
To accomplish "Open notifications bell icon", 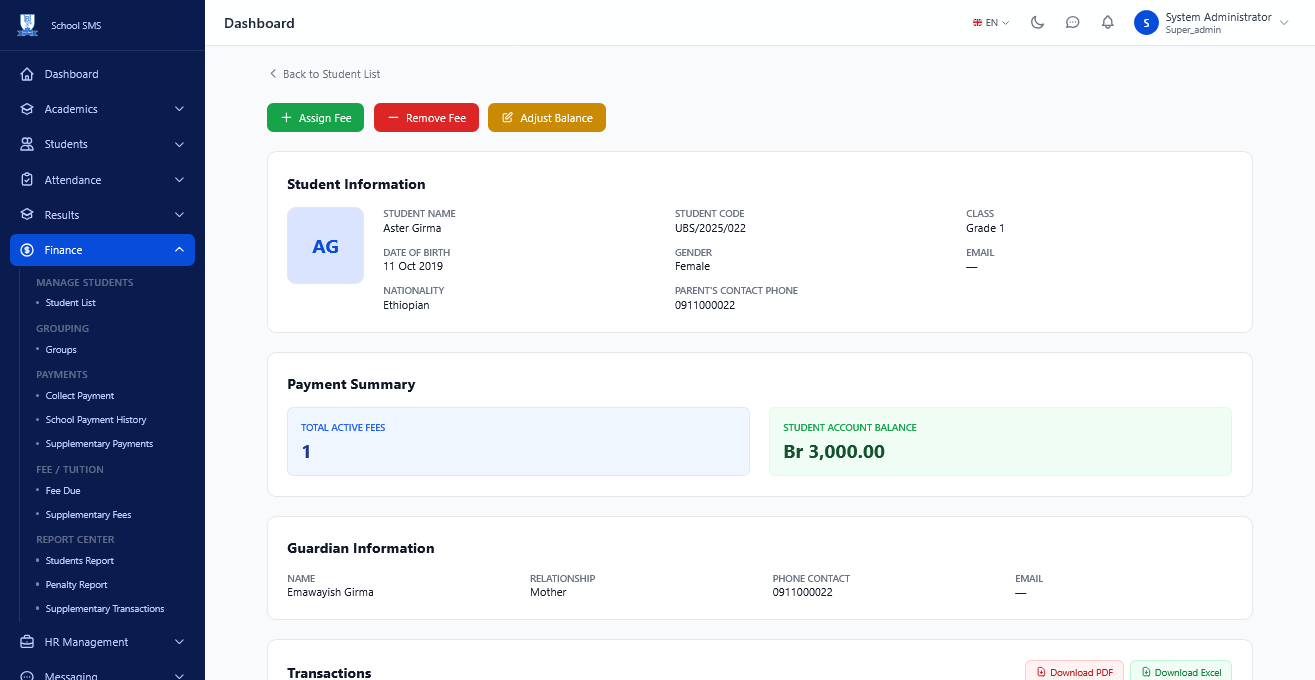I will click(1108, 23).
